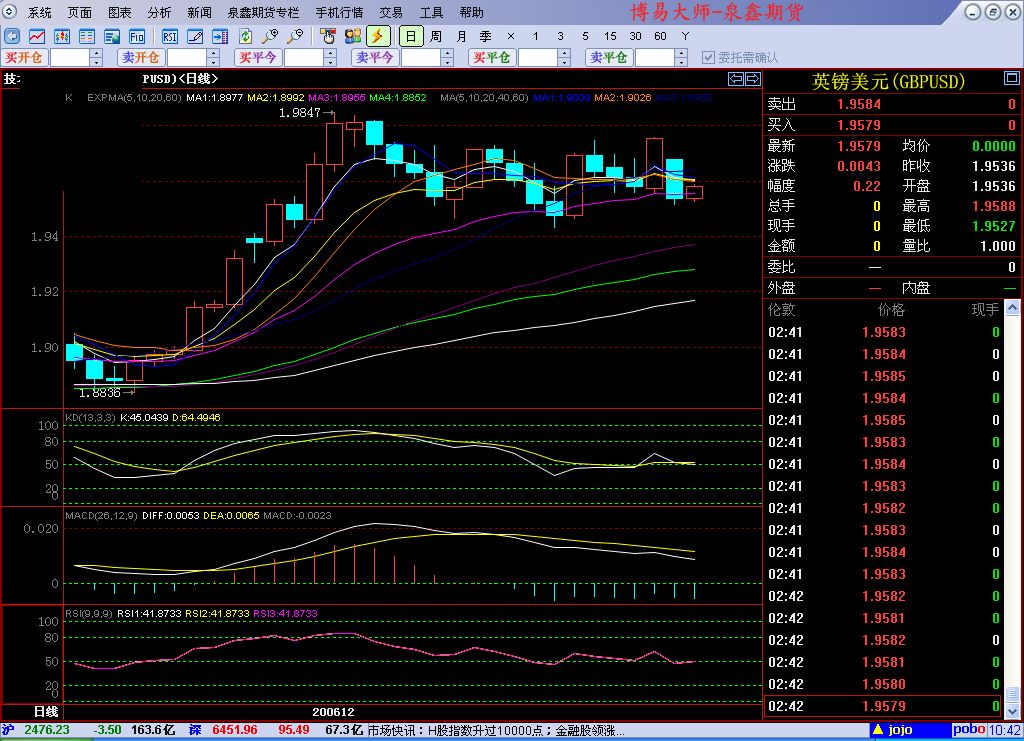Select the line chart trend icon
The width and height of the screenshot is (1024, 741).
point(35,36)
